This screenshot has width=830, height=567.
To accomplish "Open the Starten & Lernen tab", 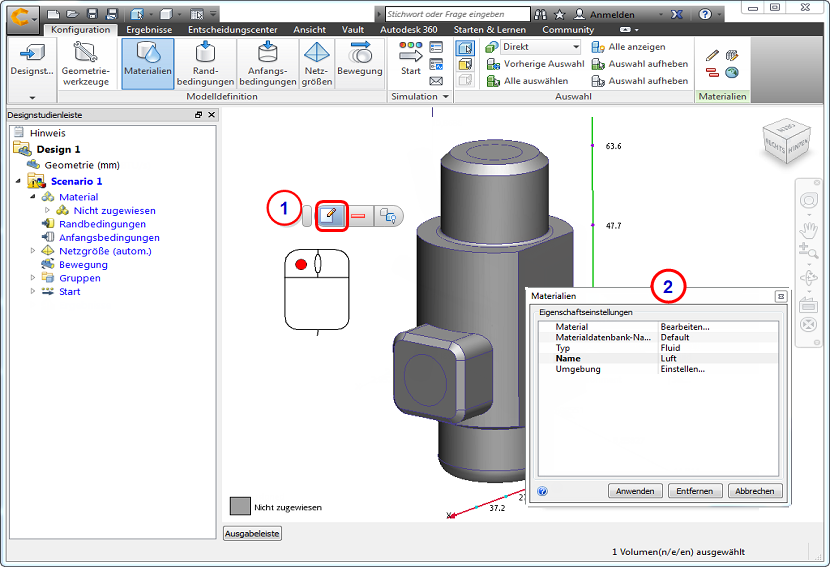I will coord(489,30).
